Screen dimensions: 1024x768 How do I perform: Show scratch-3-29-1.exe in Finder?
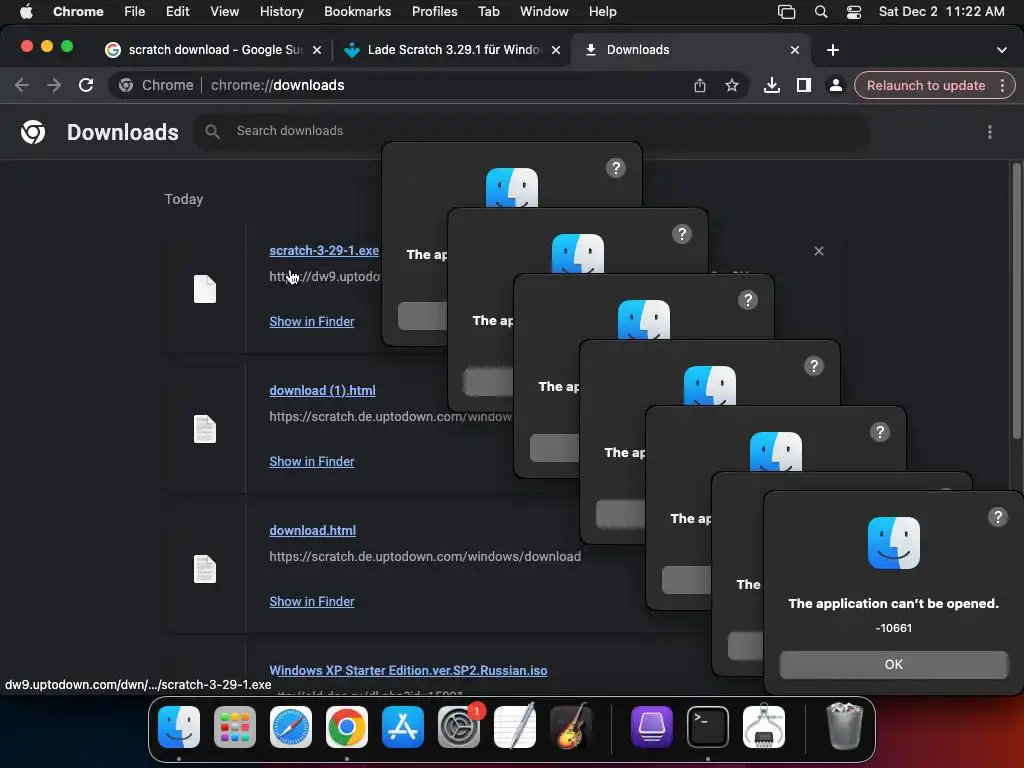312,321
